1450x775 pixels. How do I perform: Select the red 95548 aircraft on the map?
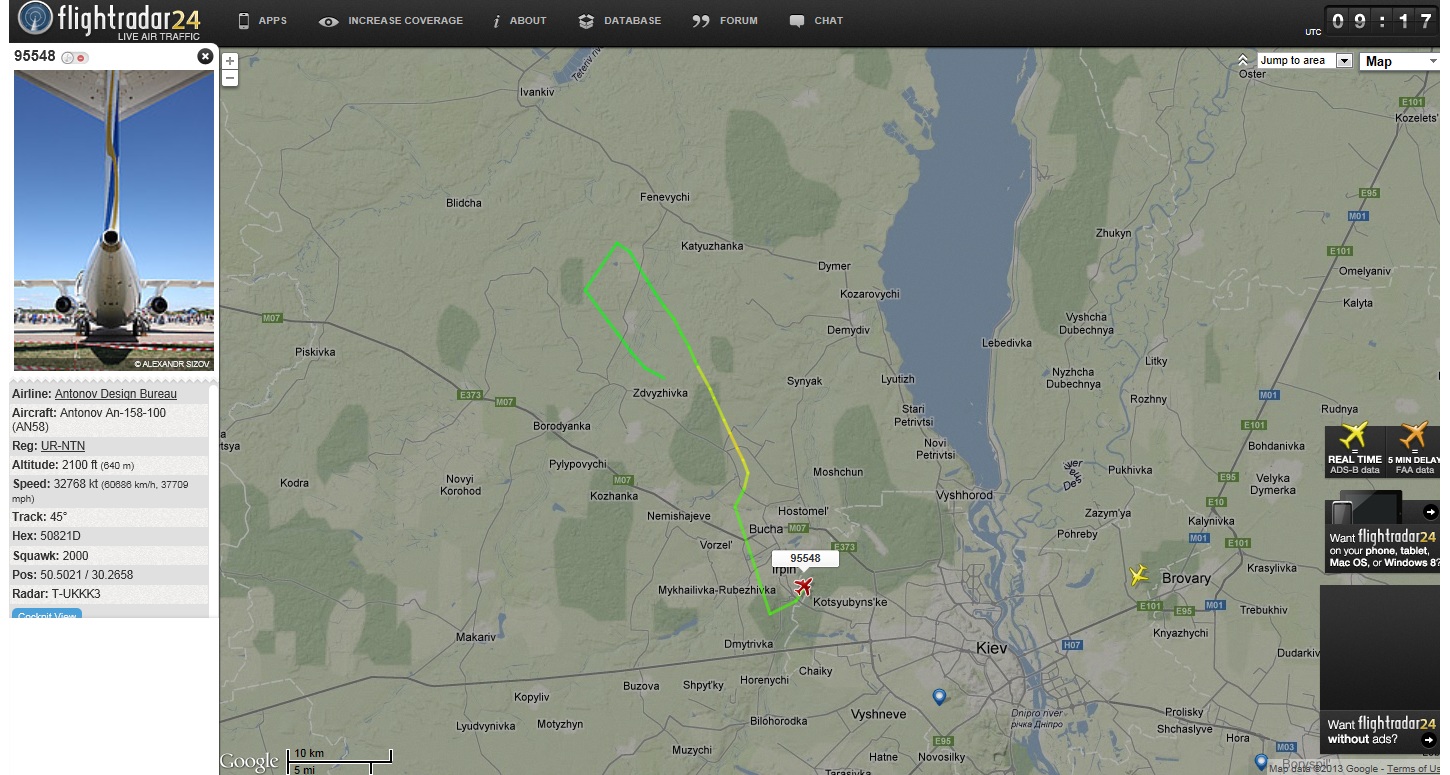[803, 586]
